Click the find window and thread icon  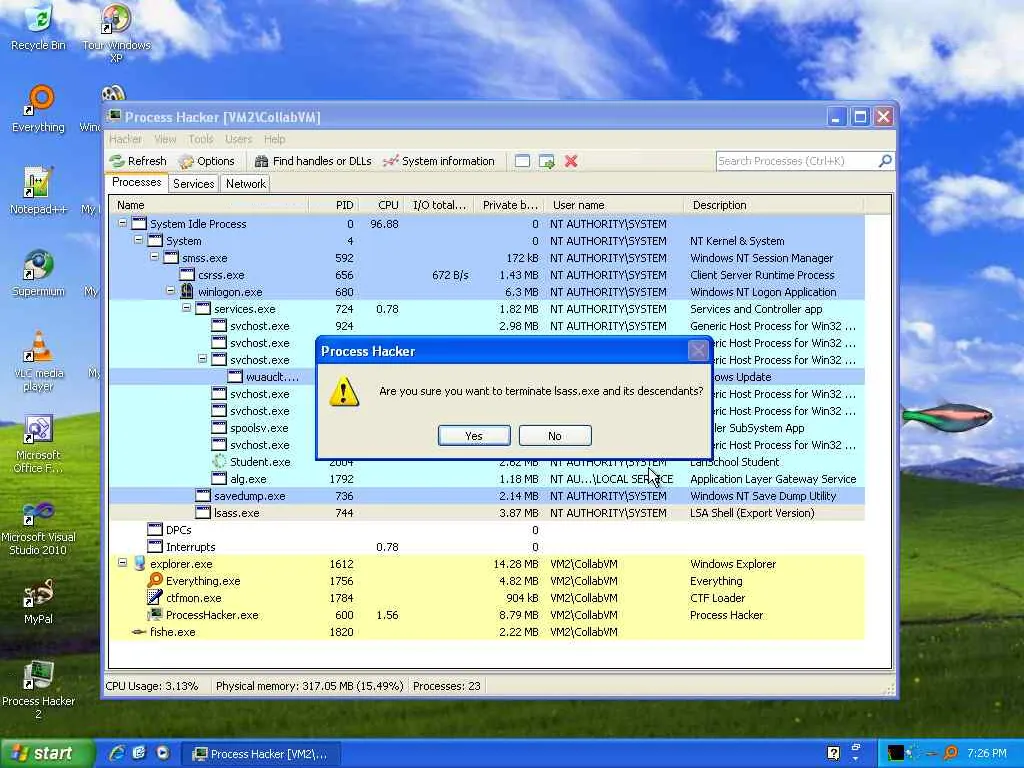tap(547, 161)
